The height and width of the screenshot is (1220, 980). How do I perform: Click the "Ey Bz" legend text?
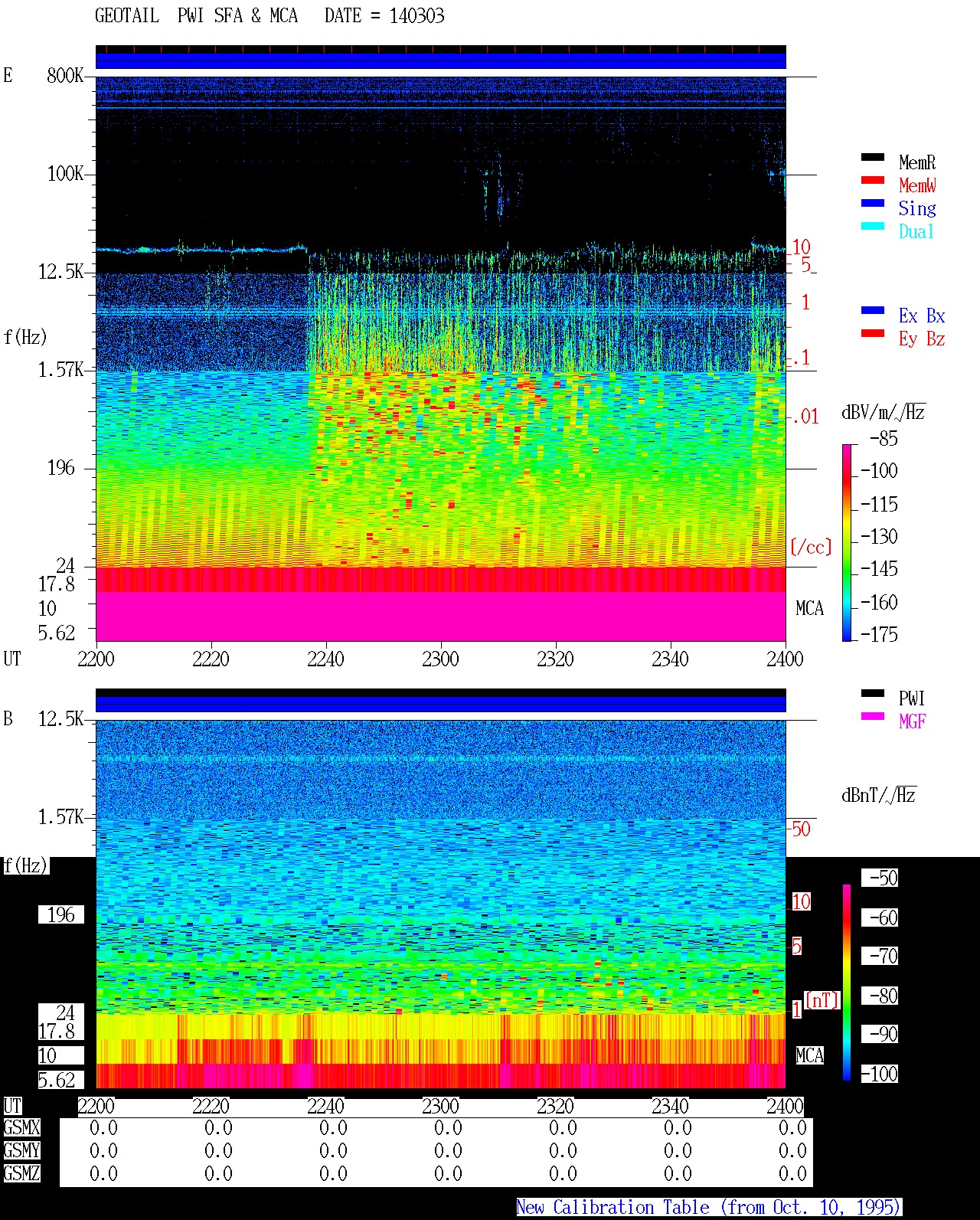tap(922, 339)
